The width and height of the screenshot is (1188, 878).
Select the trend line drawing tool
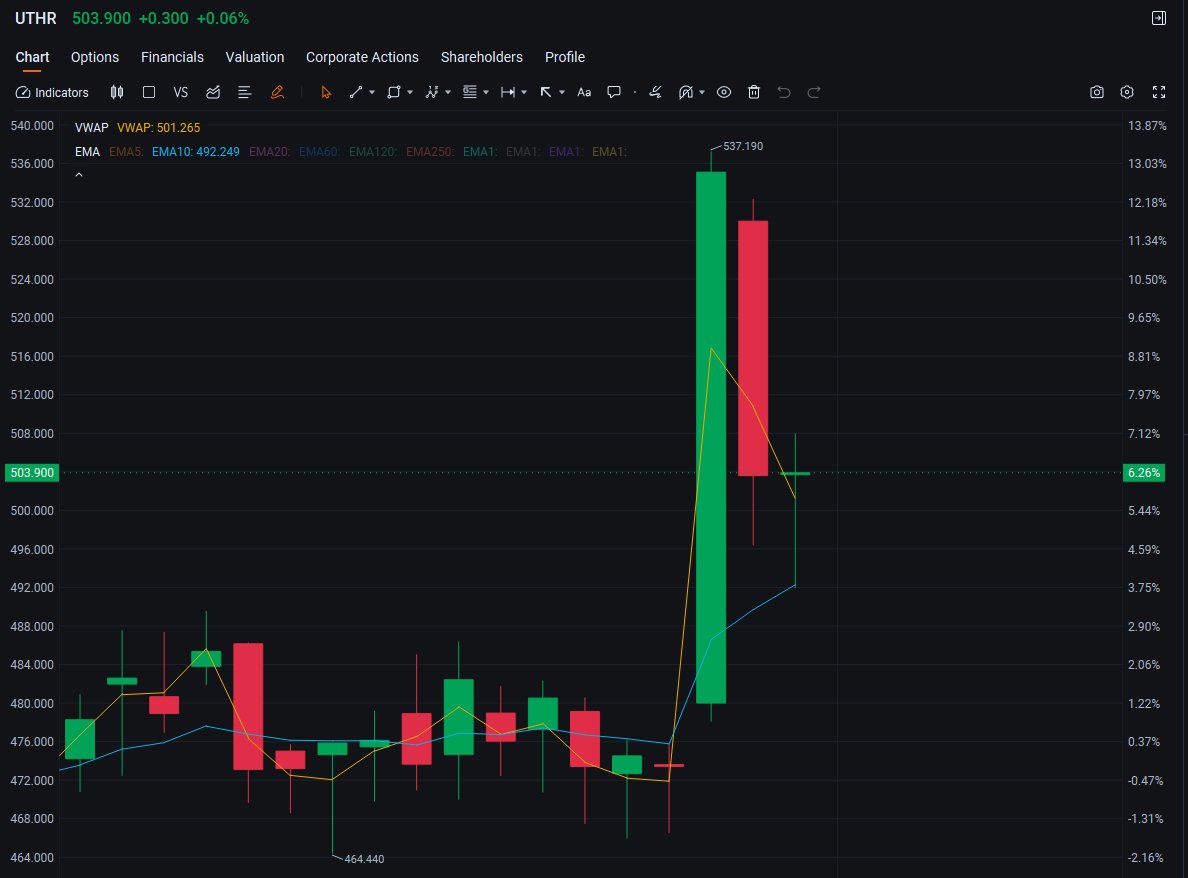(x=355, y=92)
